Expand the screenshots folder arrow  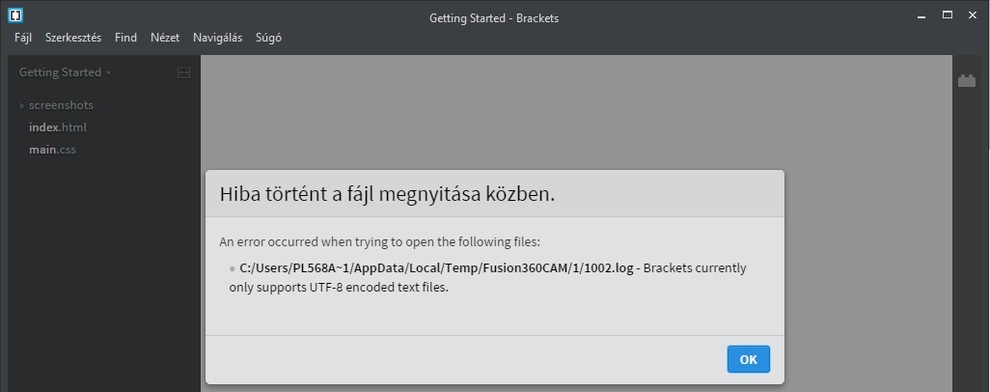click(22, 105)
